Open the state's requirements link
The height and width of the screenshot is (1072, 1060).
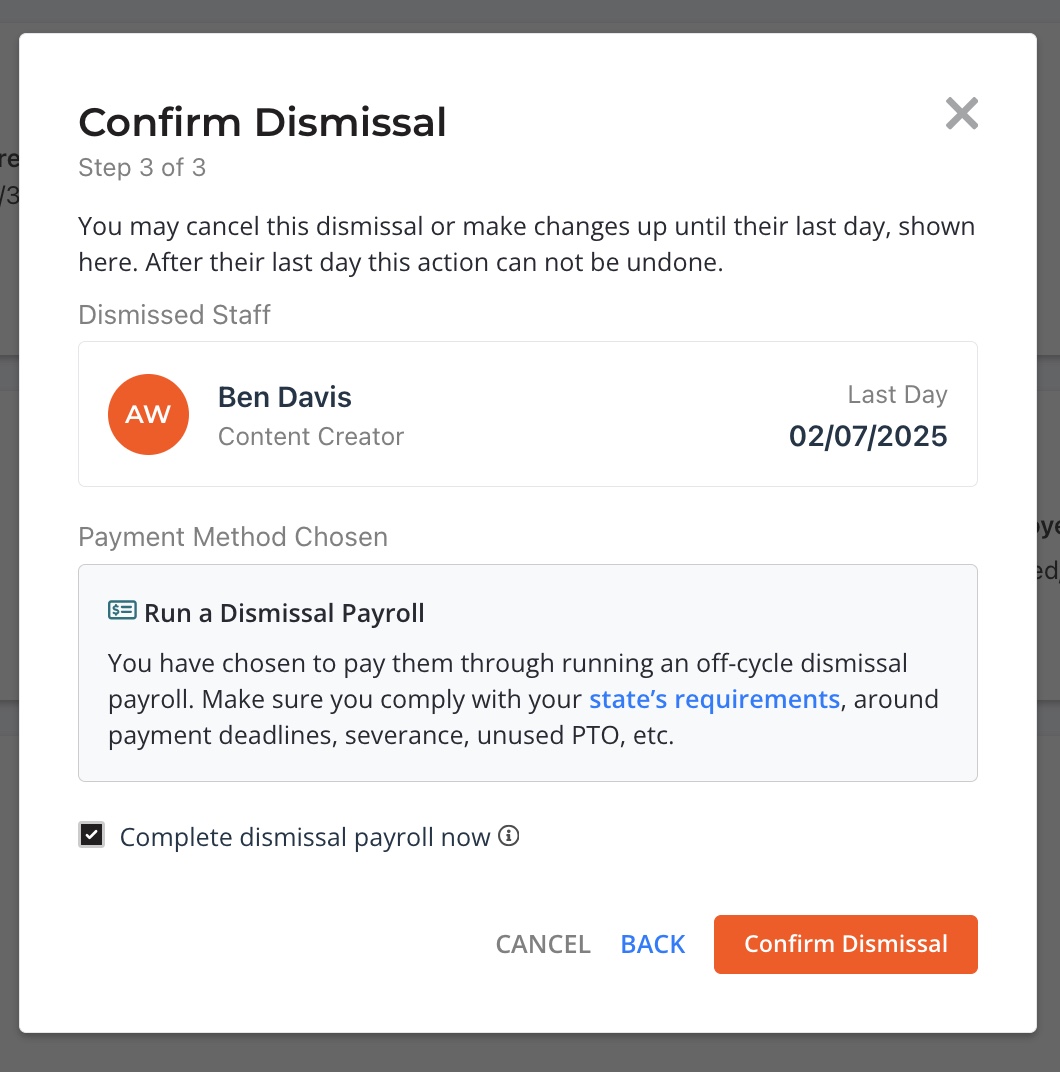point(714,699)
